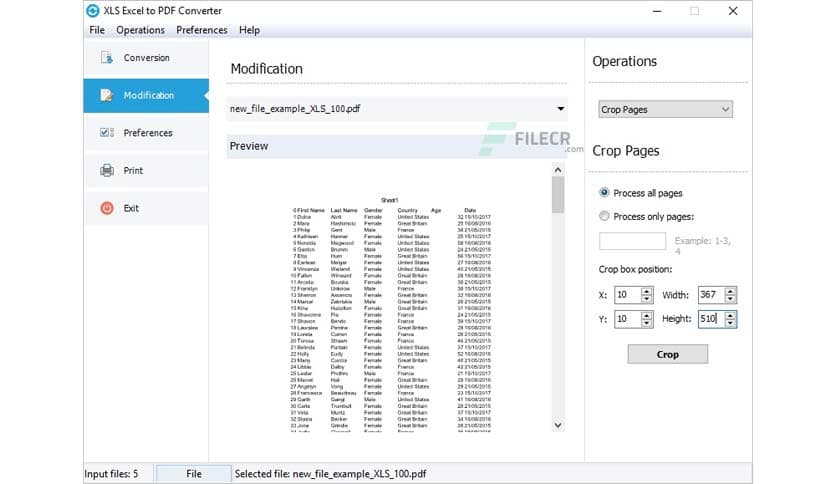The width and height of the screenshot is (836, 484).
Task: Increase the Height value with up arrow
Action: click(730, 315)
